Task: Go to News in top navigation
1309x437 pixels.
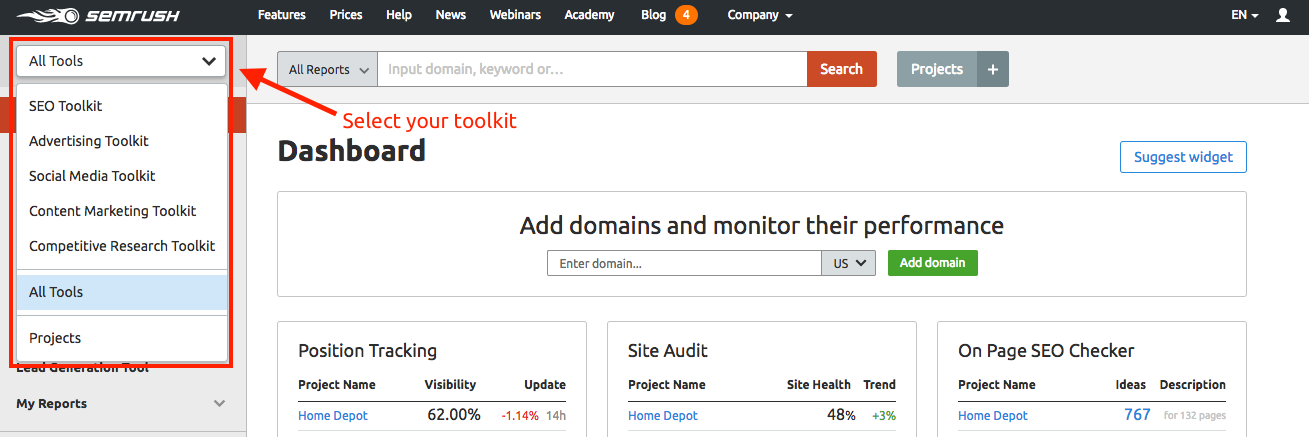Action: pos(451,15)
